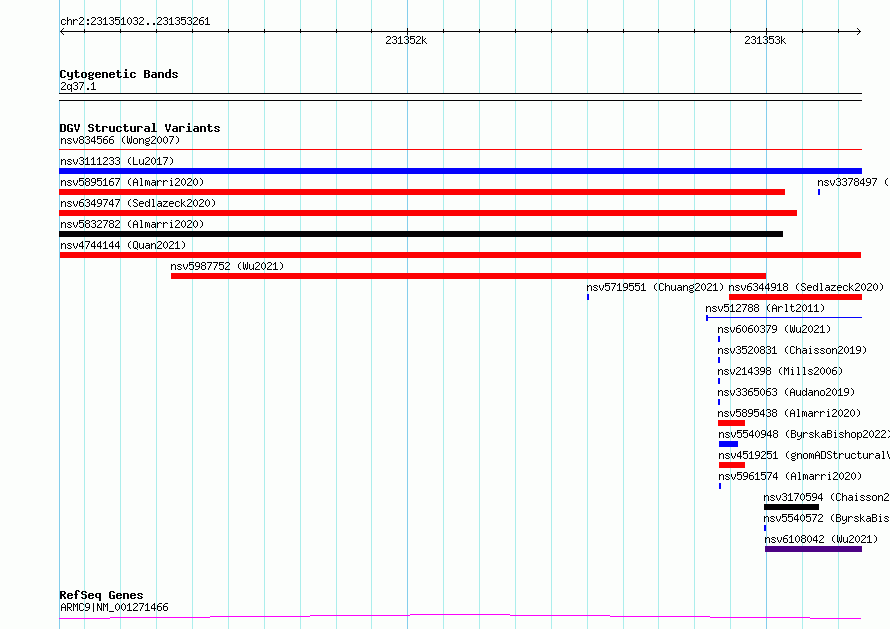
Task: Click the nsv6349747 (Sedlazeck2020) label
Action: (138, 203)
